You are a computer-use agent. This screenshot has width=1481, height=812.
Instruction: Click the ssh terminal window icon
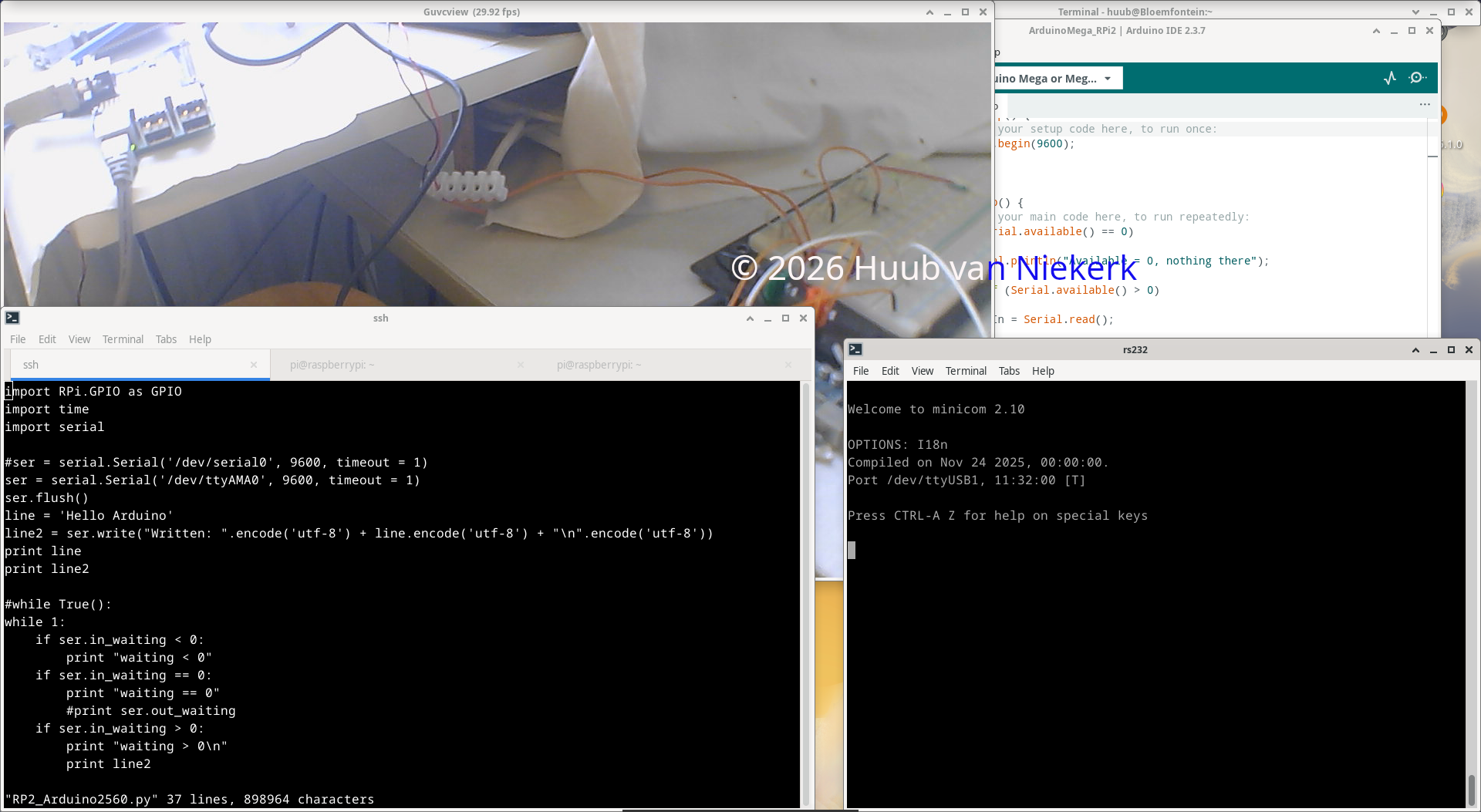(x=12, y=318)
